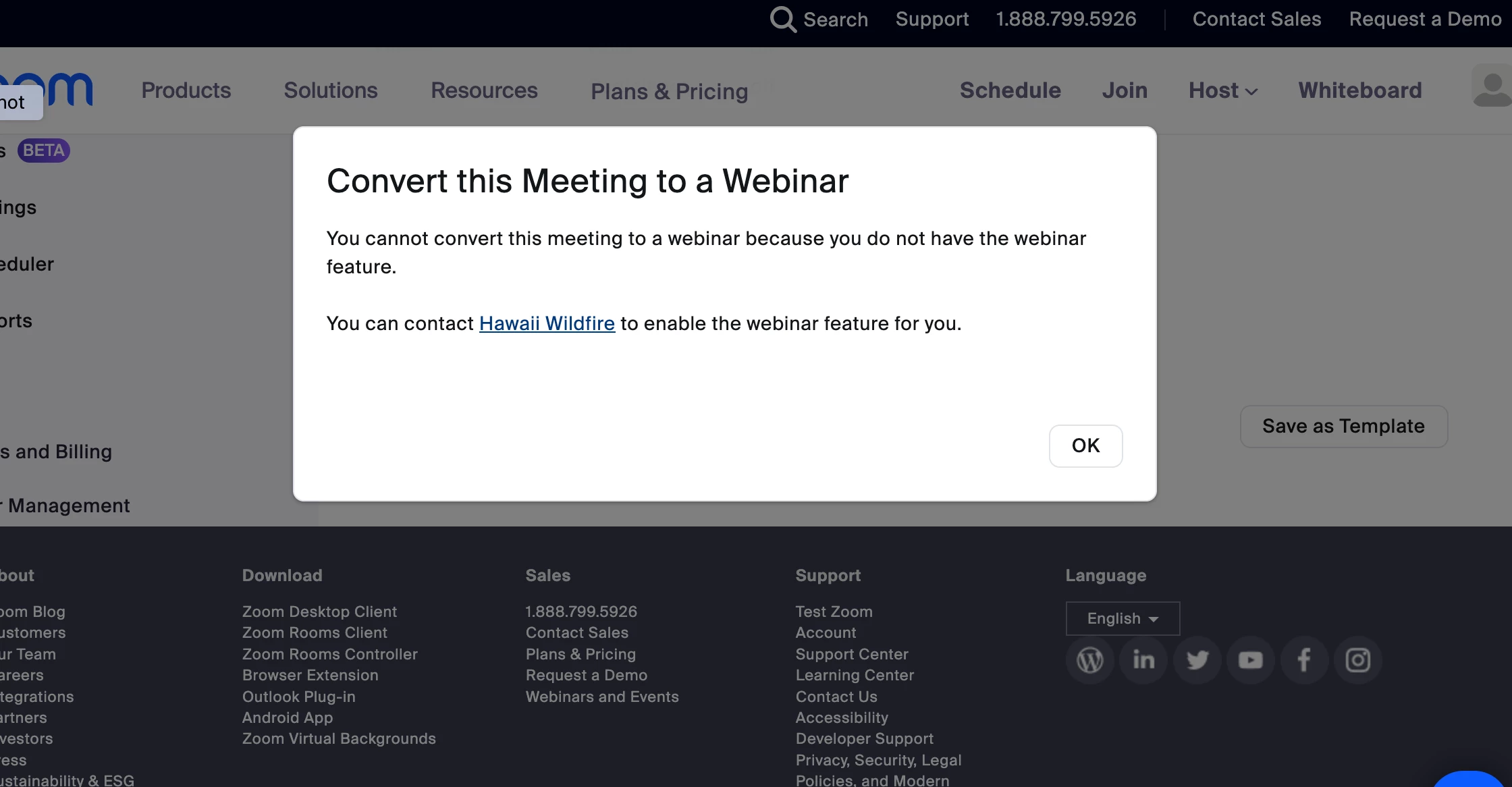
Task: Click the Schedule meeting link
Action: point(1010,90)
